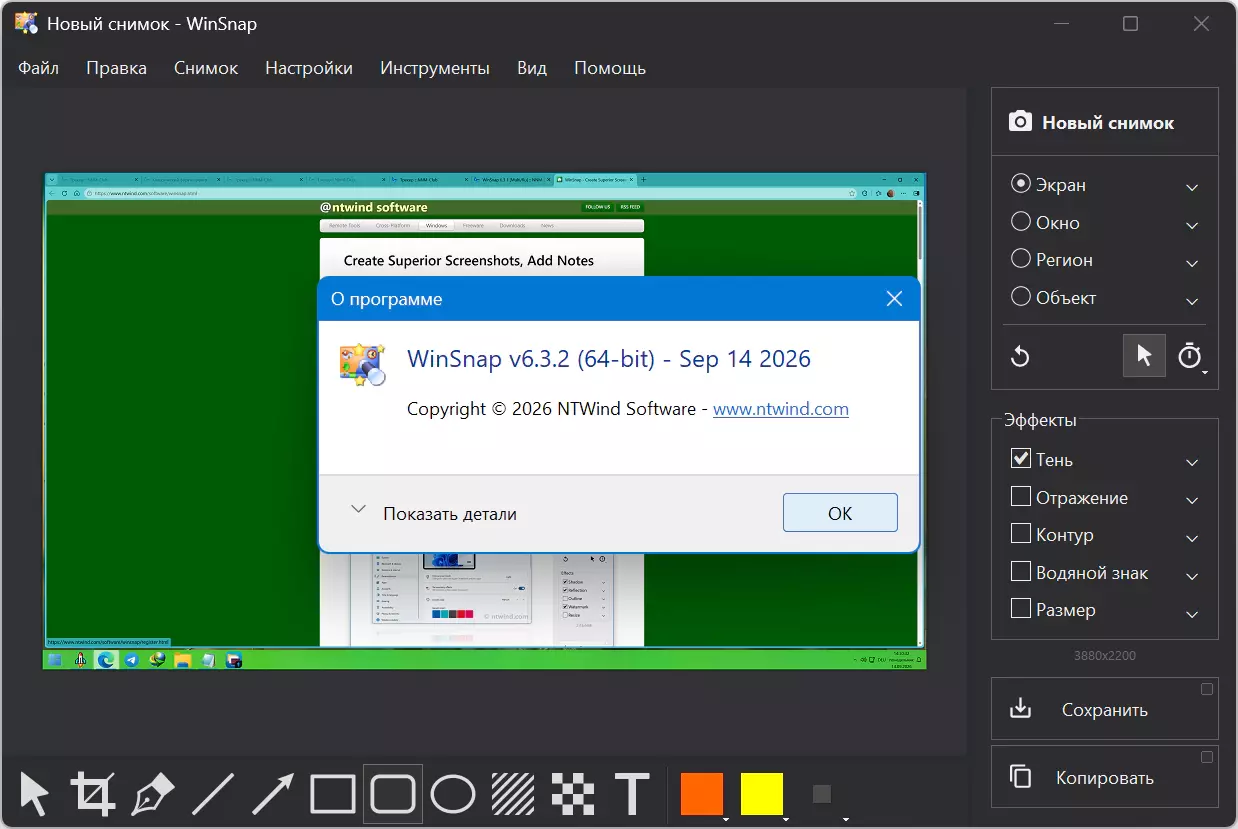Select the Arrow line tool
1238x829 pixels.
tap(272, 794)
